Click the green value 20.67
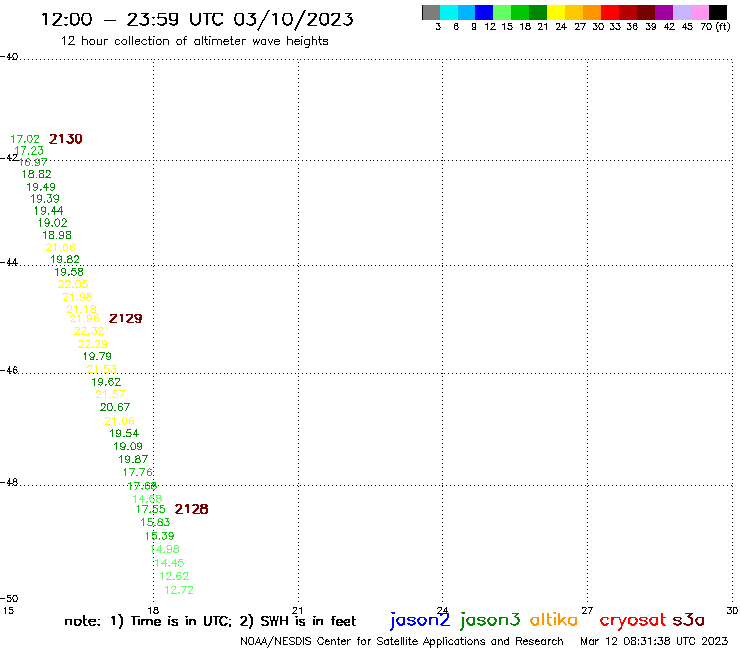 pos(115,407)
